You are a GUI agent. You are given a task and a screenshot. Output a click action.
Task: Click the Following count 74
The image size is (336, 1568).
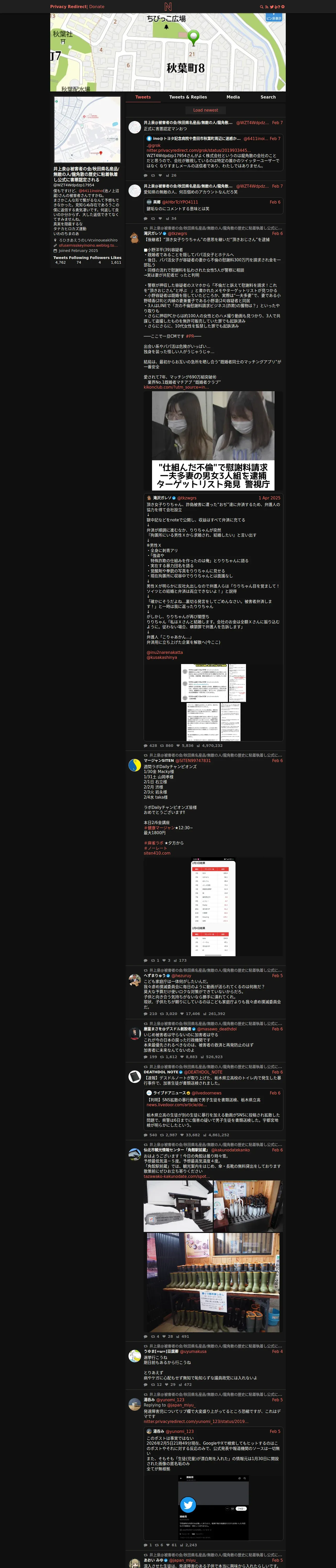click(x=79, y=262)
